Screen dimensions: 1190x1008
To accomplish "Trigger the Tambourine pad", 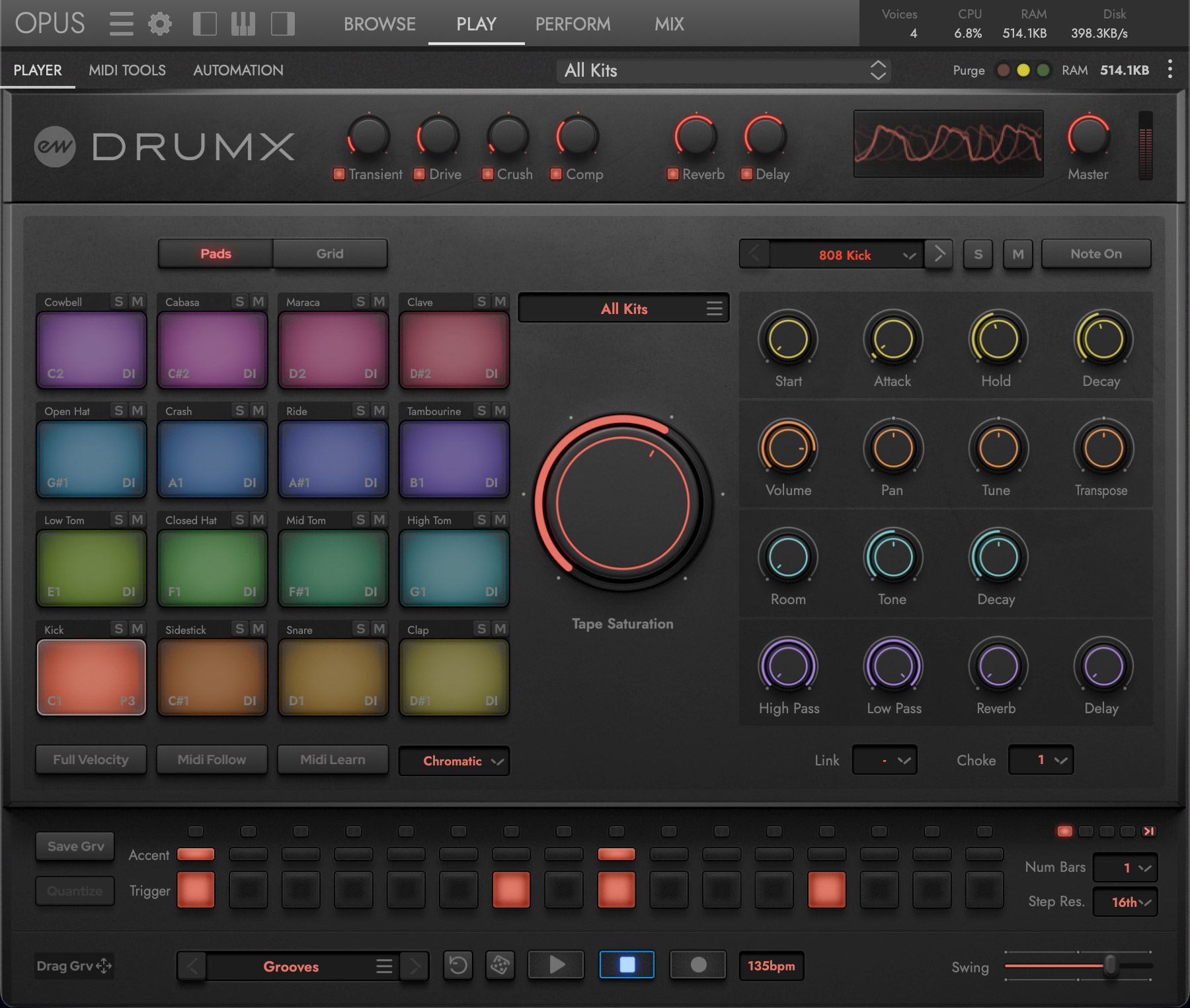I will click(454, 456).
